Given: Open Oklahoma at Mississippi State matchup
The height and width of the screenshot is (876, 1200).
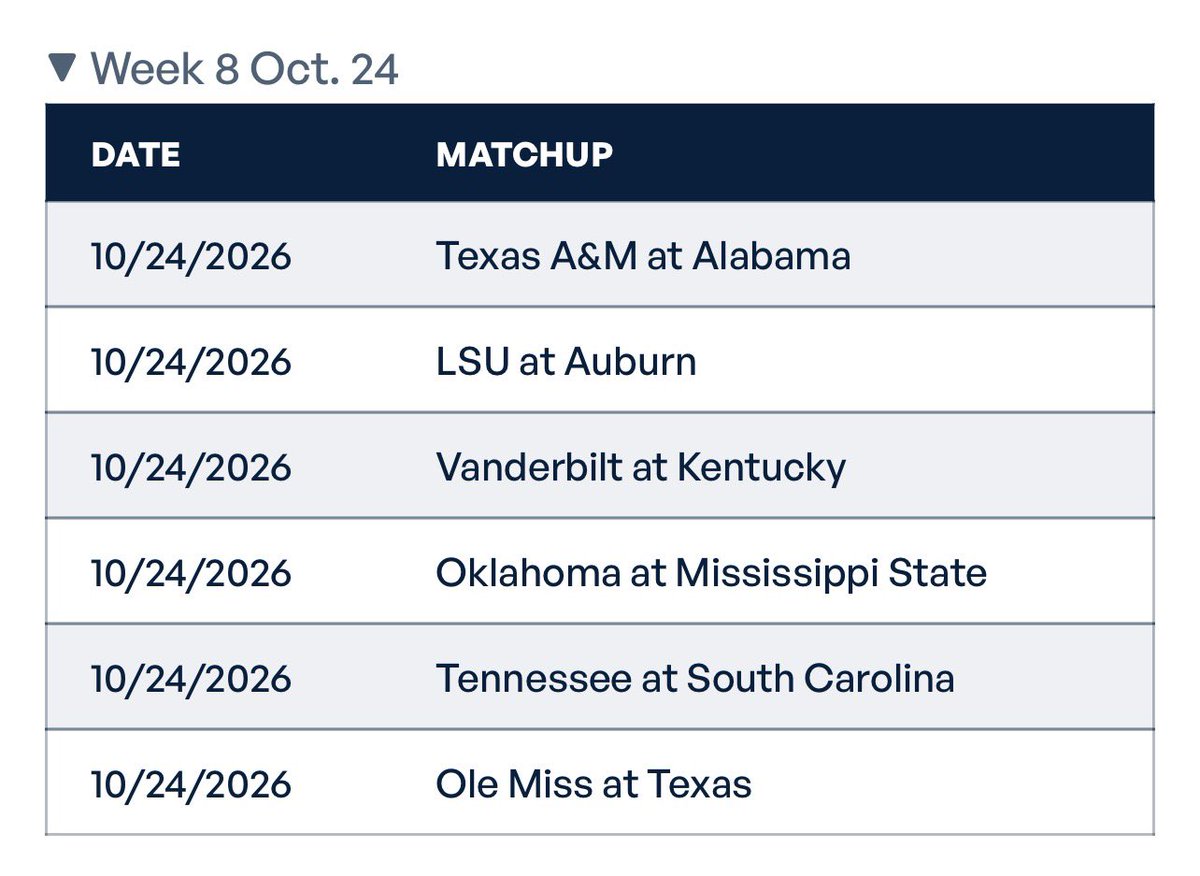Looking at the screenshot, I should click(711, 573).
